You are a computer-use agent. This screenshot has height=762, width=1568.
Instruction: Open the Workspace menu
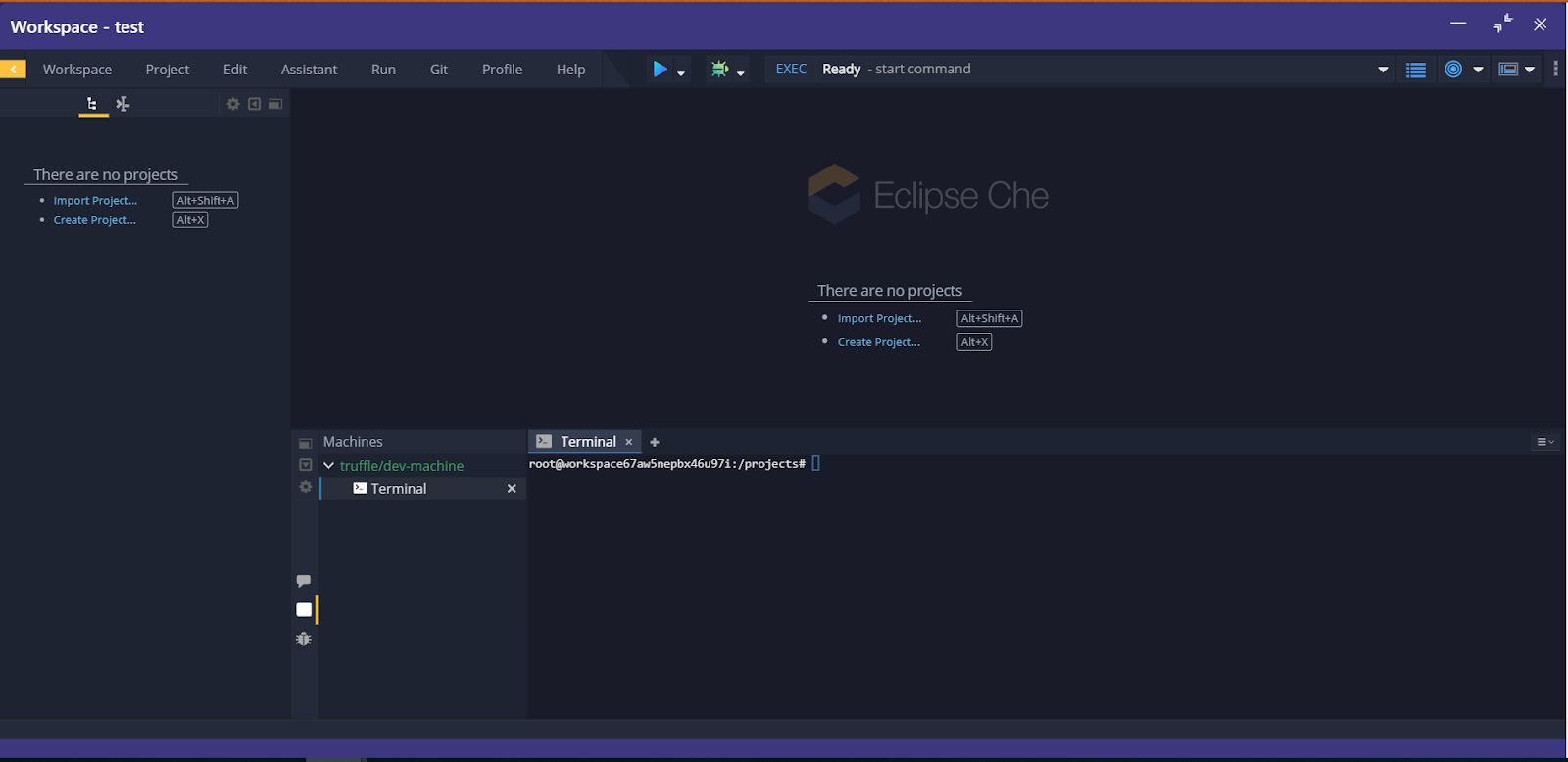pyautogui.click(x=77, y=70)
